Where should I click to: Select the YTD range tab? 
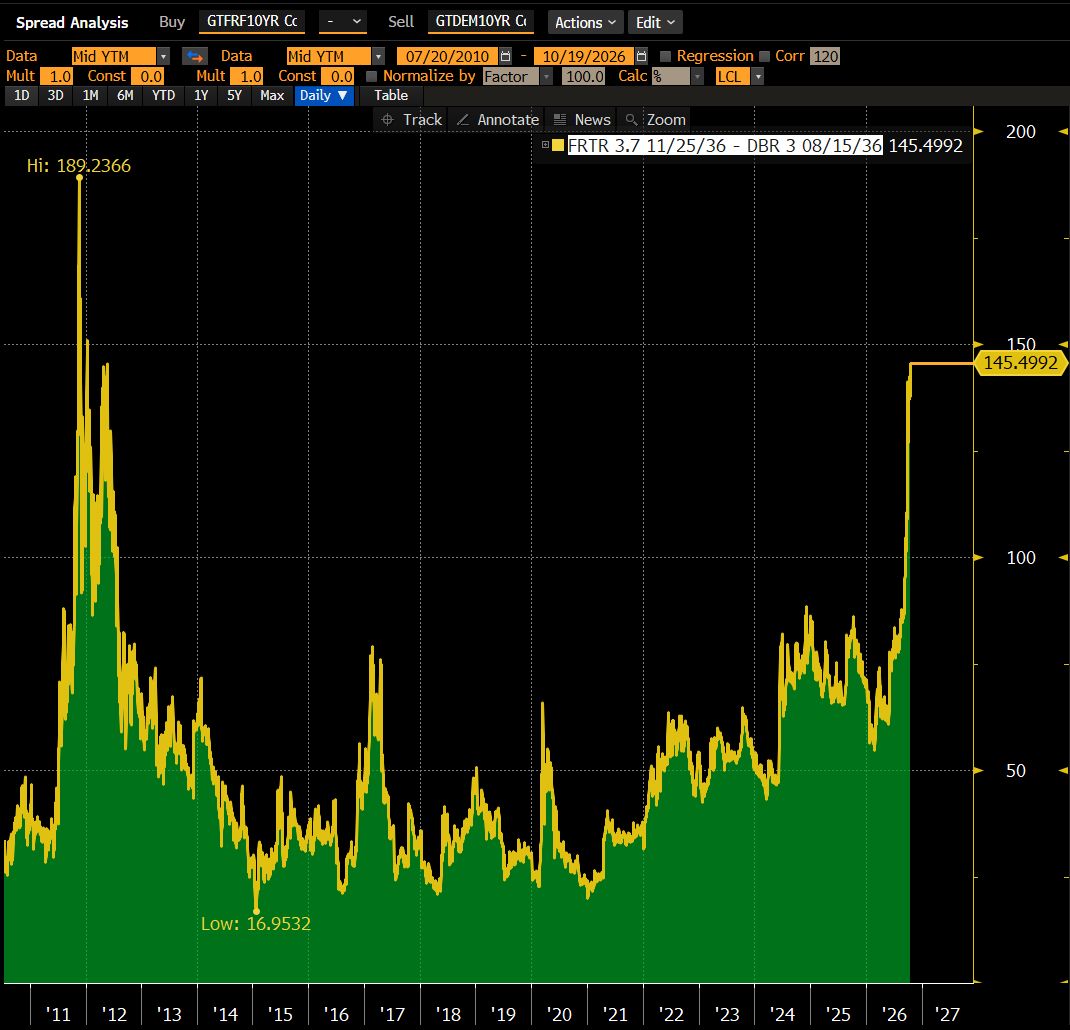163,96
